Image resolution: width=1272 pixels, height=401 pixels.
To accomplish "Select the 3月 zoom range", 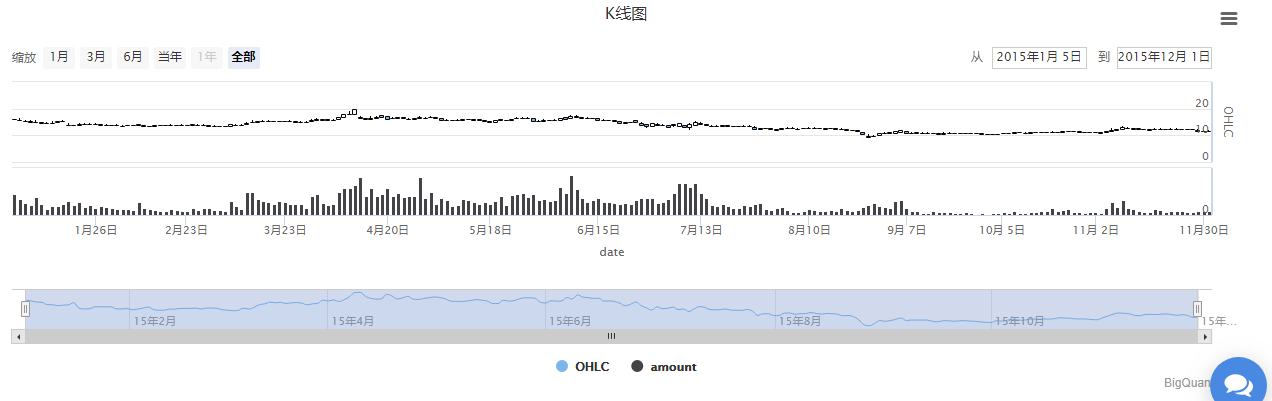I will (96, 57).
